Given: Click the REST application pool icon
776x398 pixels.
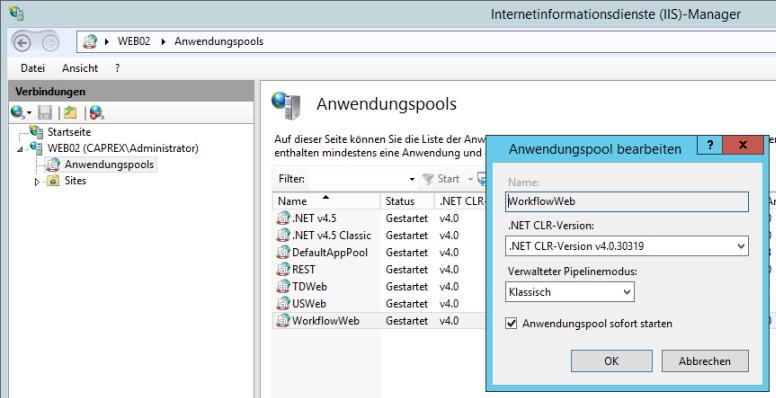Looking at the screenshot, I should tap(283, 269).
